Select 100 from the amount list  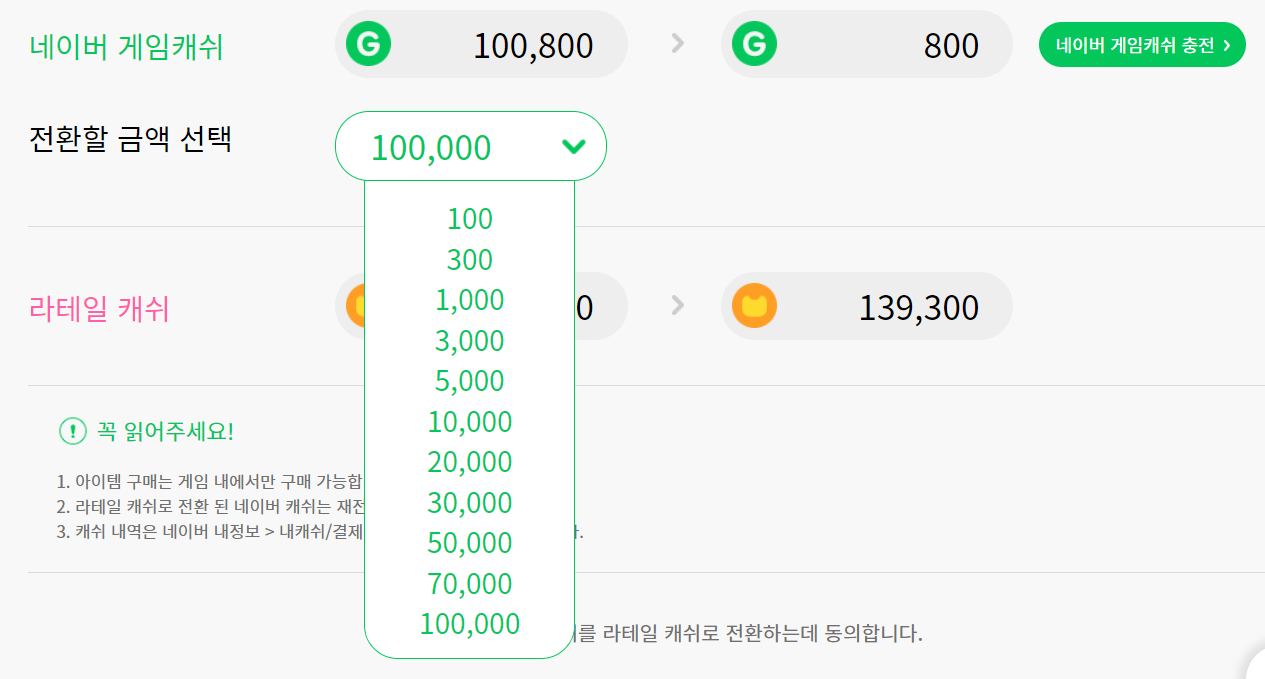click(x=470, y=219)
